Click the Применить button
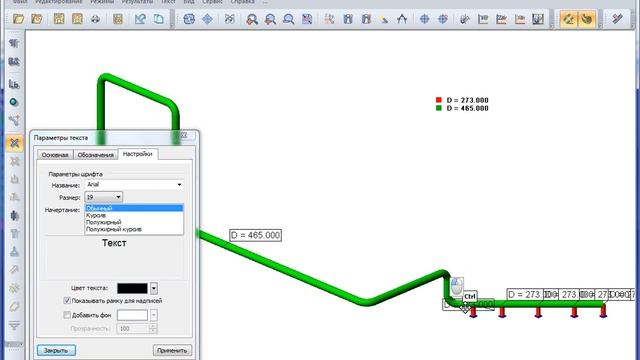 pyautogui.click(x=172, y=350)
